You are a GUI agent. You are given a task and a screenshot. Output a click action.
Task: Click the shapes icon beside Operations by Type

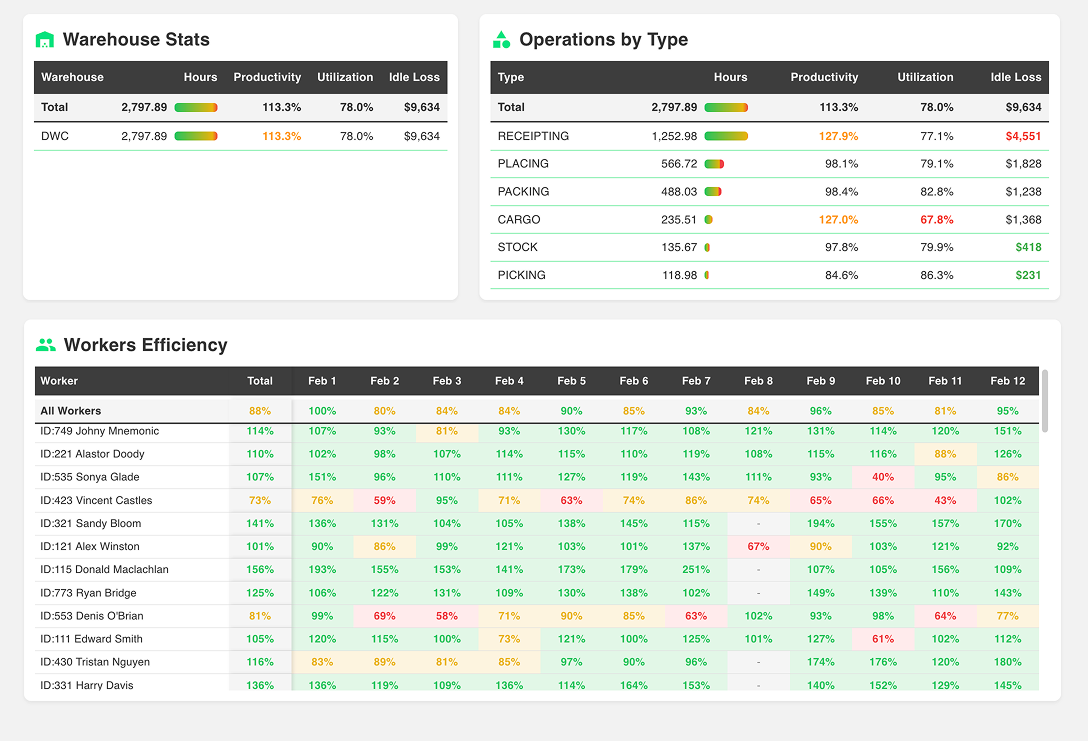pyautogui.click(x=501, y=40)
